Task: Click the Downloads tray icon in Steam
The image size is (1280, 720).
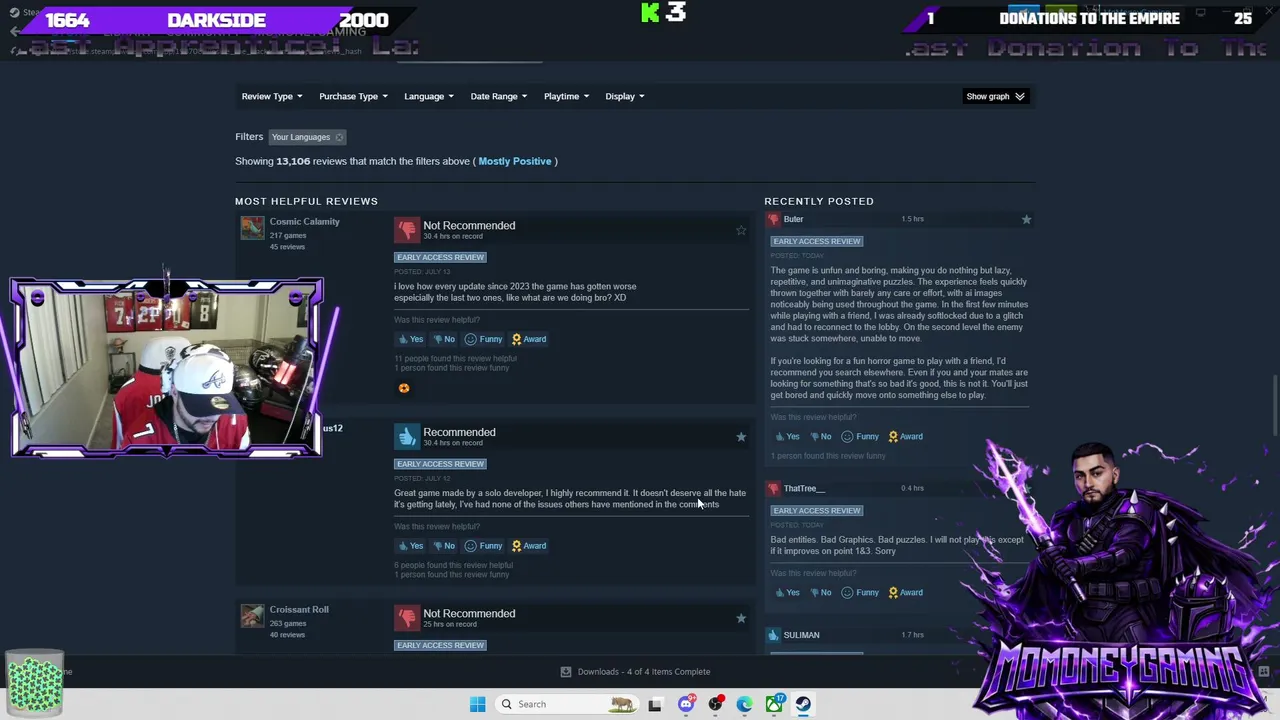Action: [566, 672]
